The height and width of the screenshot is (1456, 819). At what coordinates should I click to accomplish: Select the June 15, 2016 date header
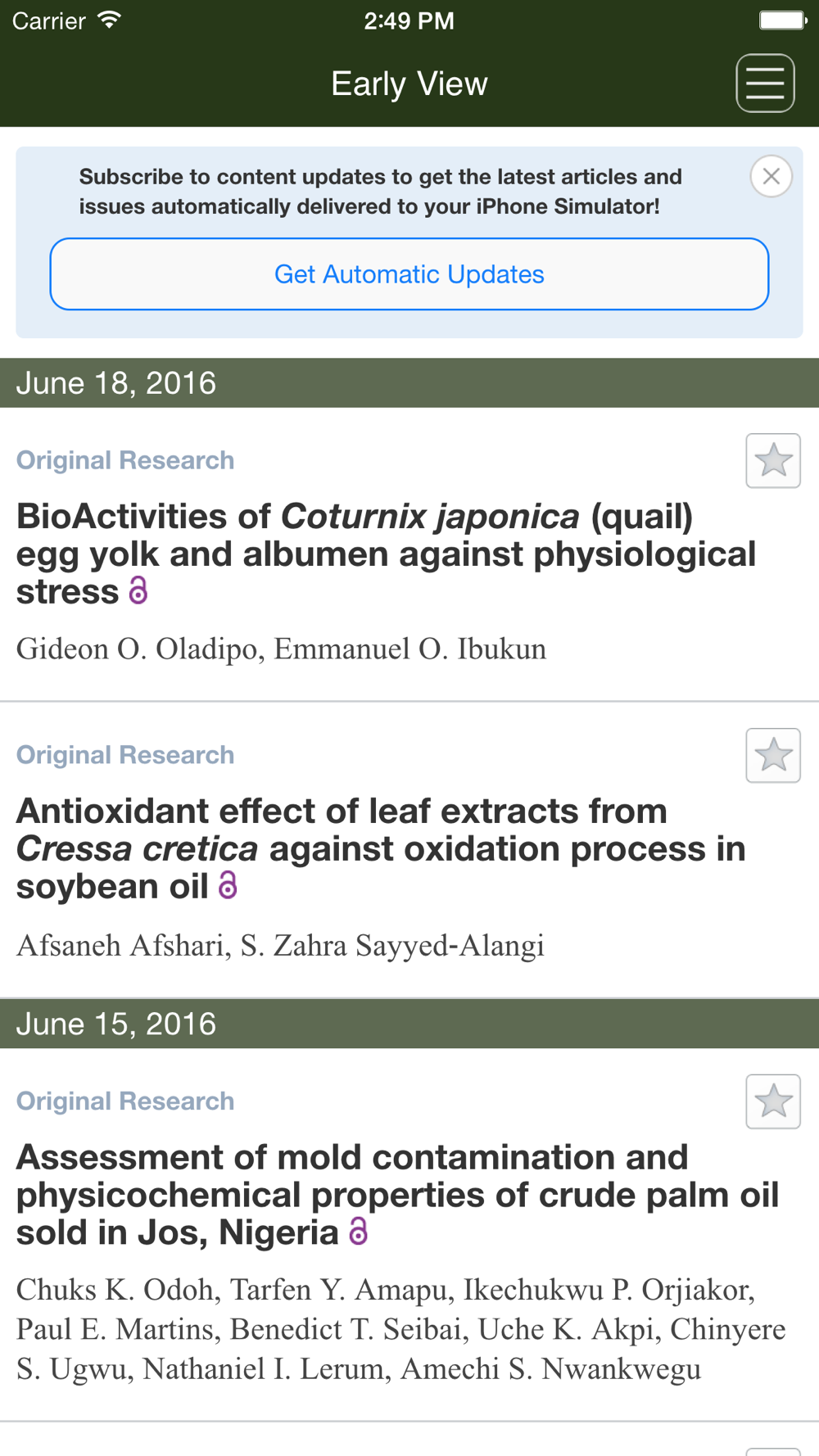pos(409,1024)
